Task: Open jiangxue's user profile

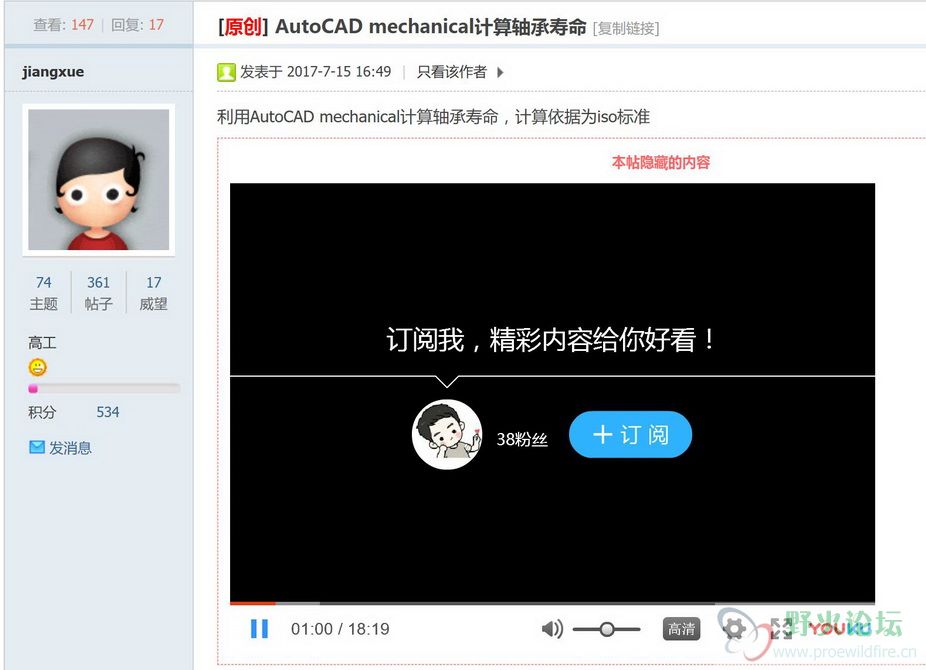Action: 53,72
